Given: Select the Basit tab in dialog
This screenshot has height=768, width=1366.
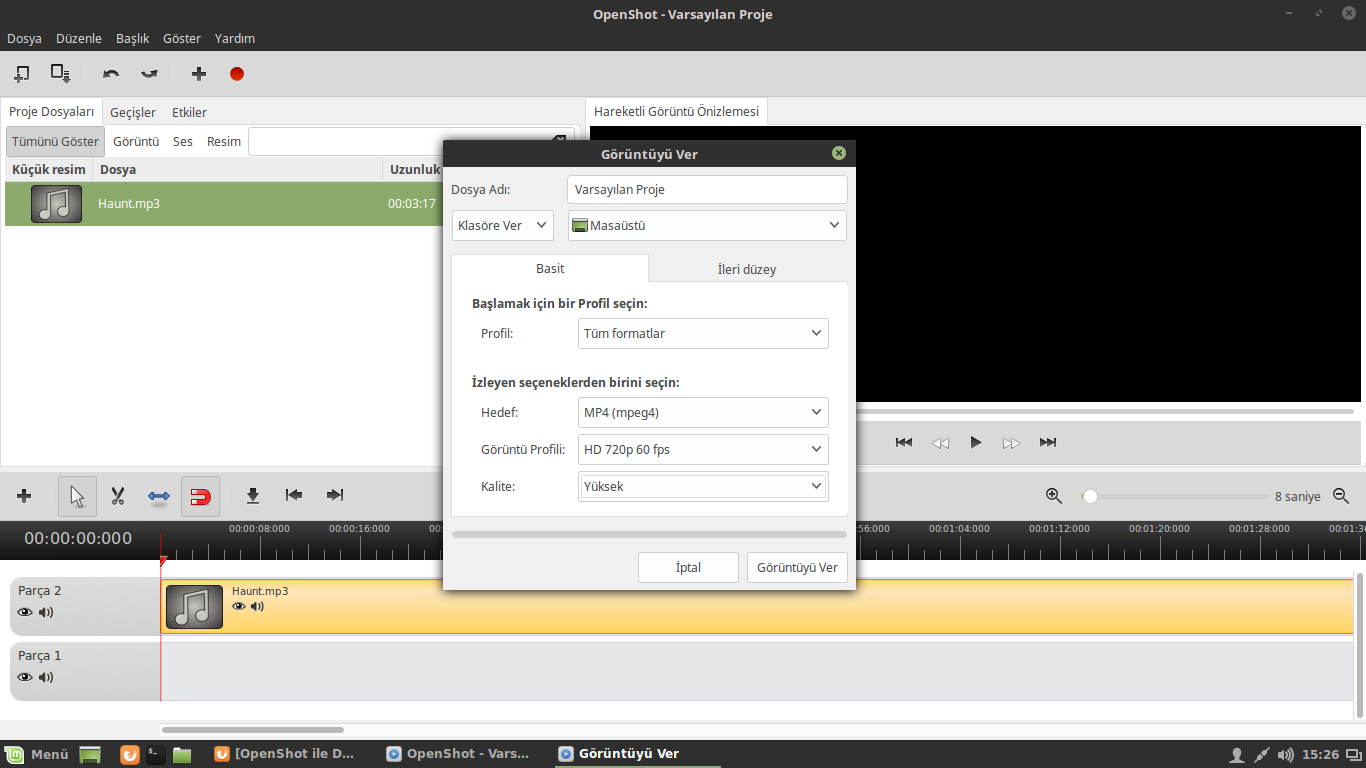Looking at the screenshot, I should 550,268.
